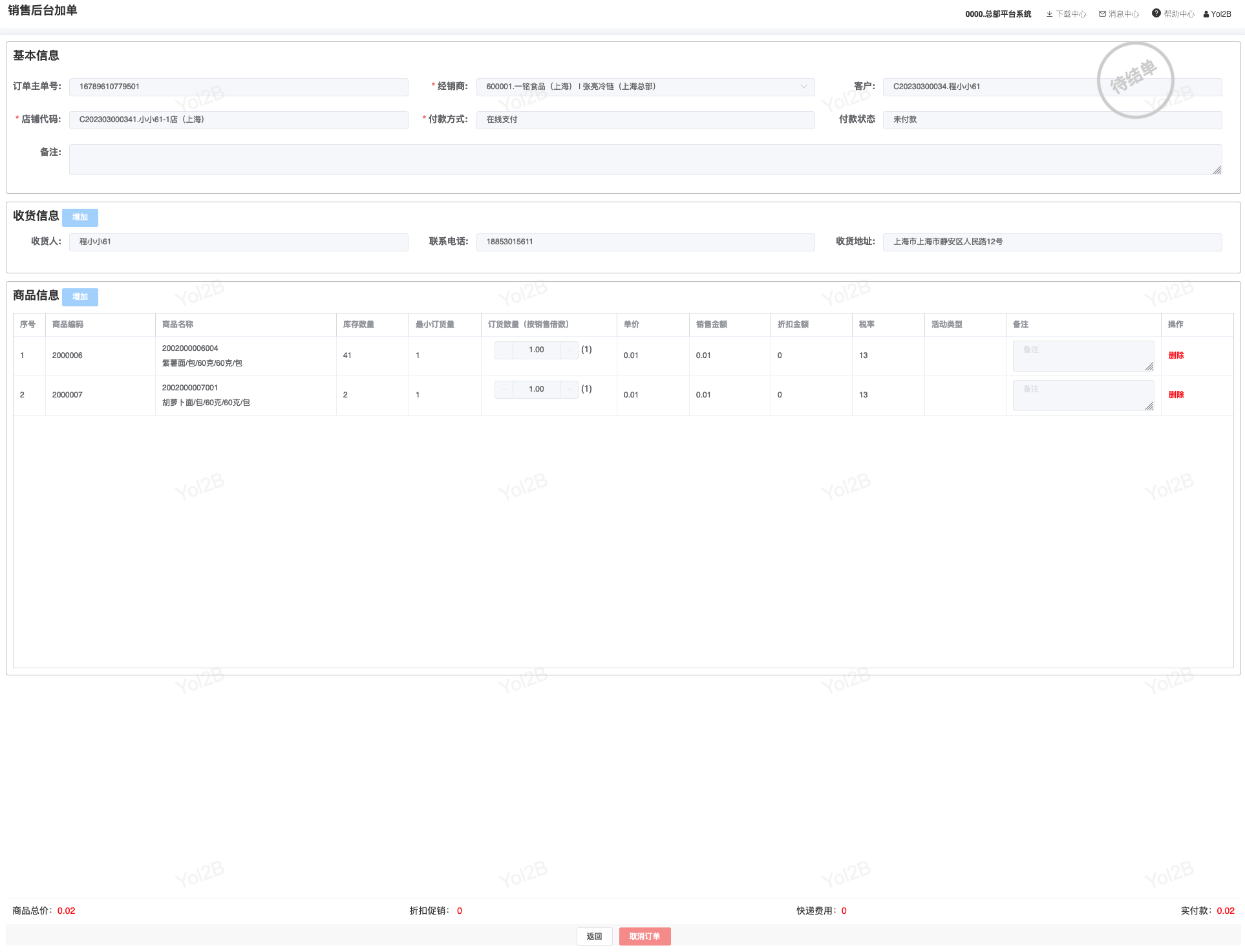Increase order quantity for product 2000006
Screen dimensions: 1245x952
point(569,350)
